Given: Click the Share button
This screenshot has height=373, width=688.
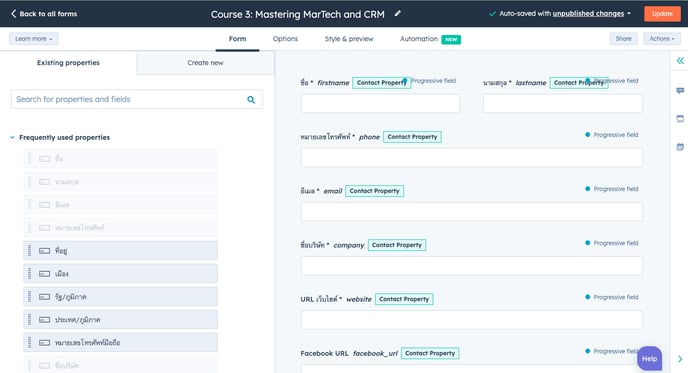Looking at the screenshot, I should (x=623, y=39).
